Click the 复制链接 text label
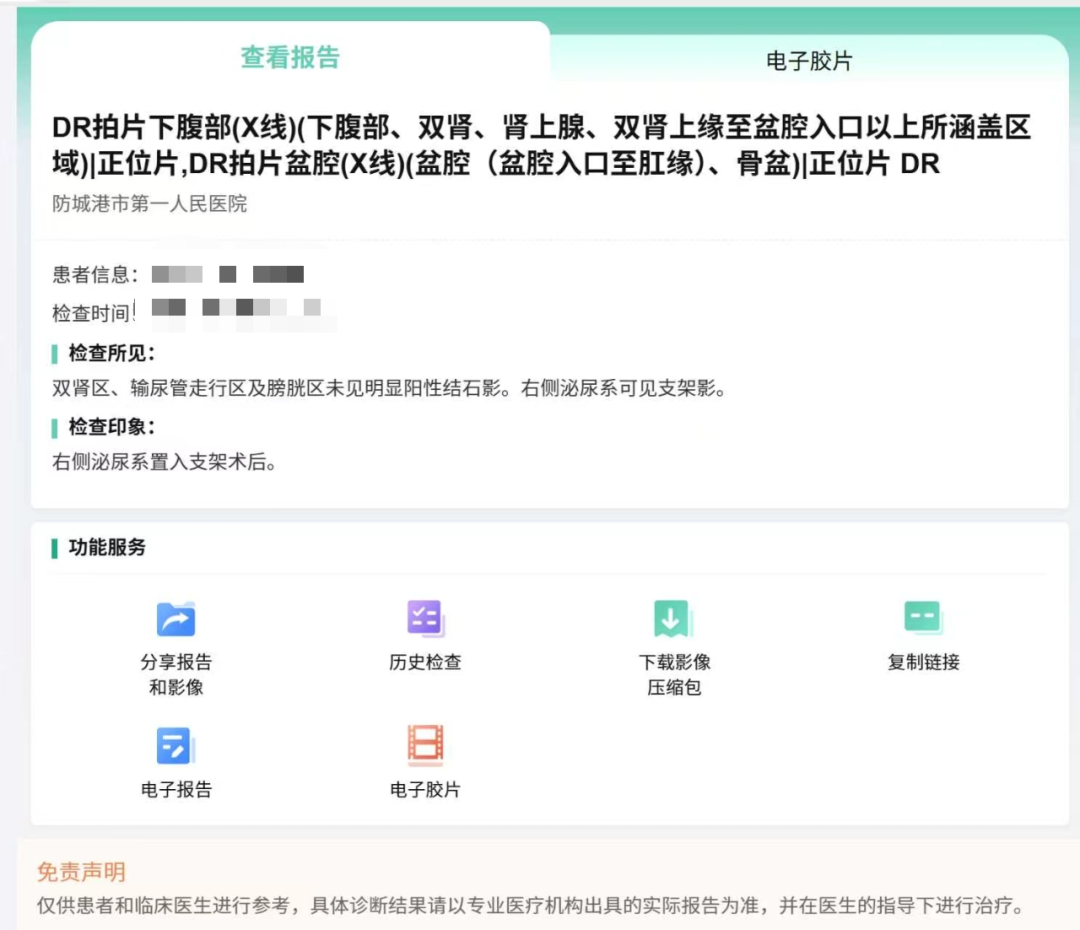Viewport: 1080px width, 930px height. tap(923, 662)
